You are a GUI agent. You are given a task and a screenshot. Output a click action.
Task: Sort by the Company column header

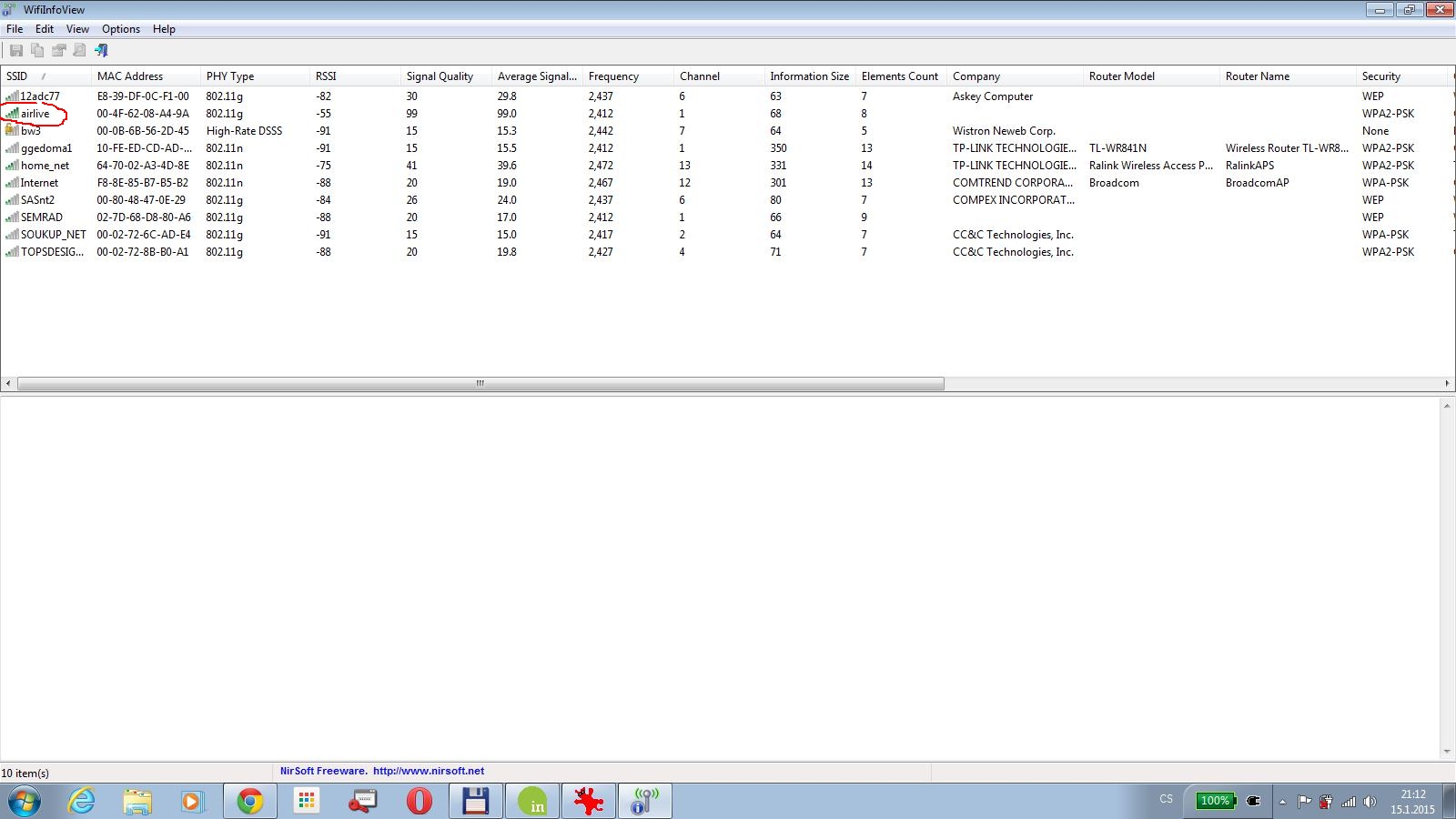[1015, 76]
